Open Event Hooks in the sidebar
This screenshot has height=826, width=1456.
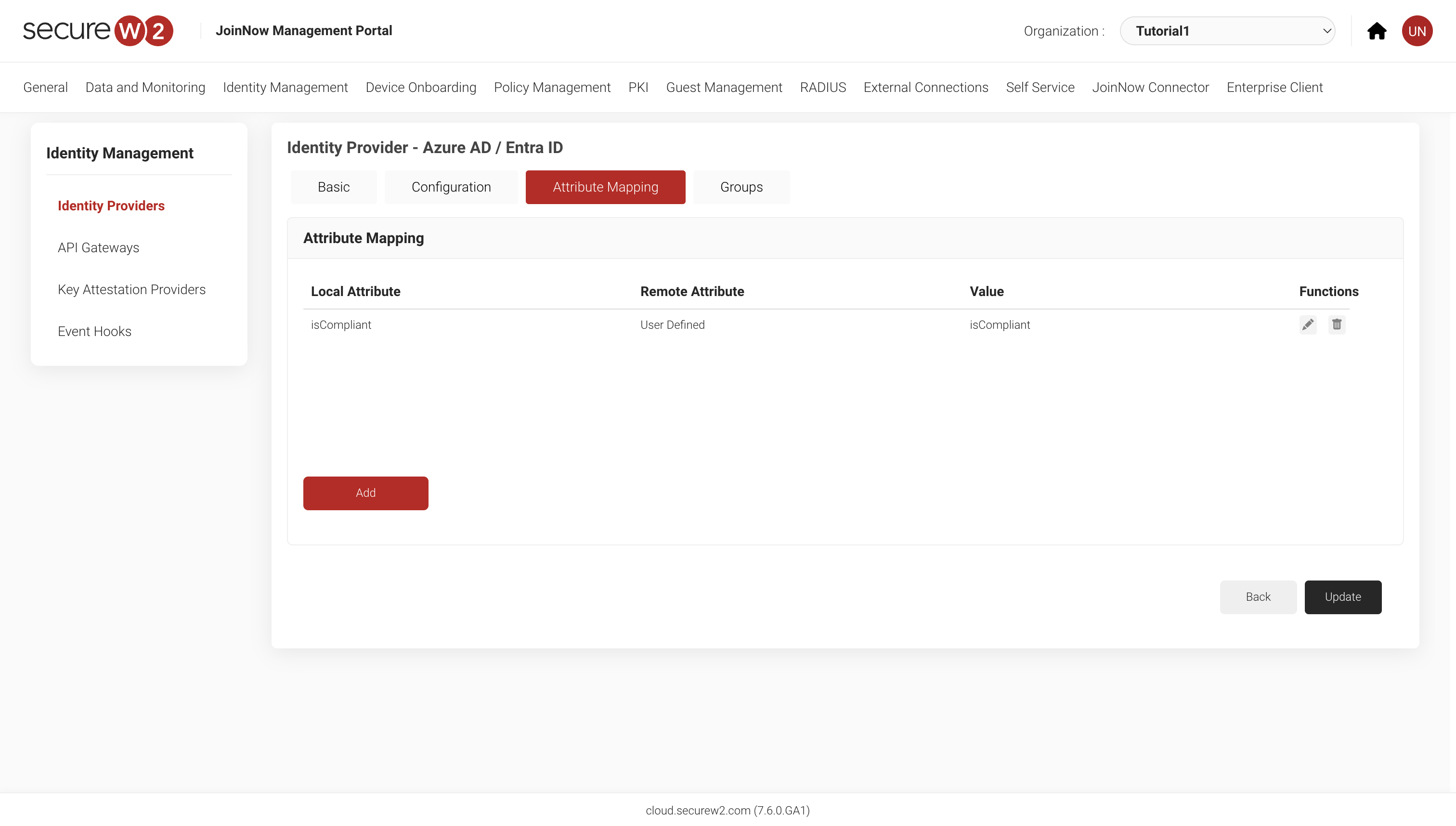(94, 331)
